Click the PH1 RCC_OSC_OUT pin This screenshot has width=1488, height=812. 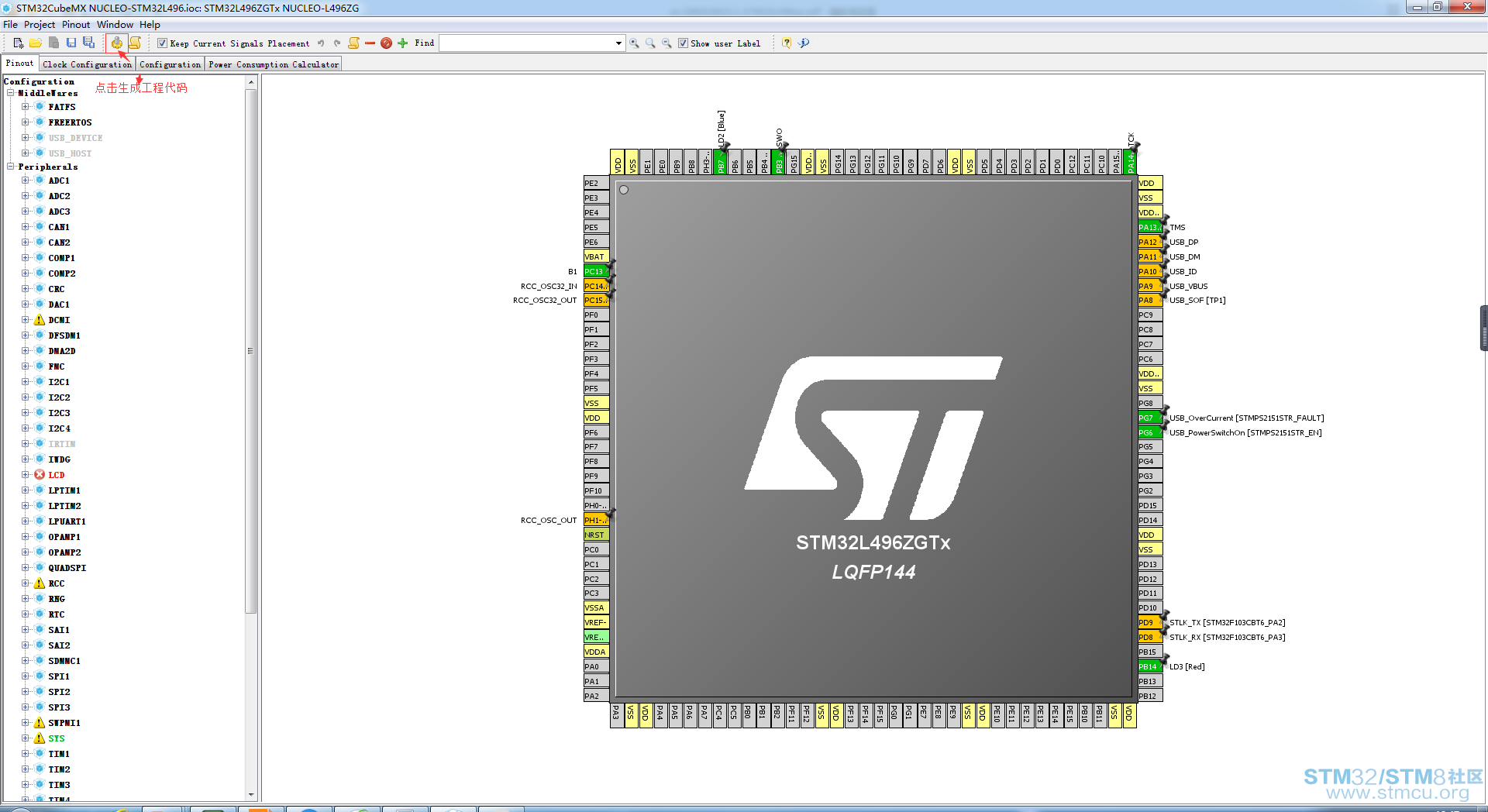click(x=596, y=520)
